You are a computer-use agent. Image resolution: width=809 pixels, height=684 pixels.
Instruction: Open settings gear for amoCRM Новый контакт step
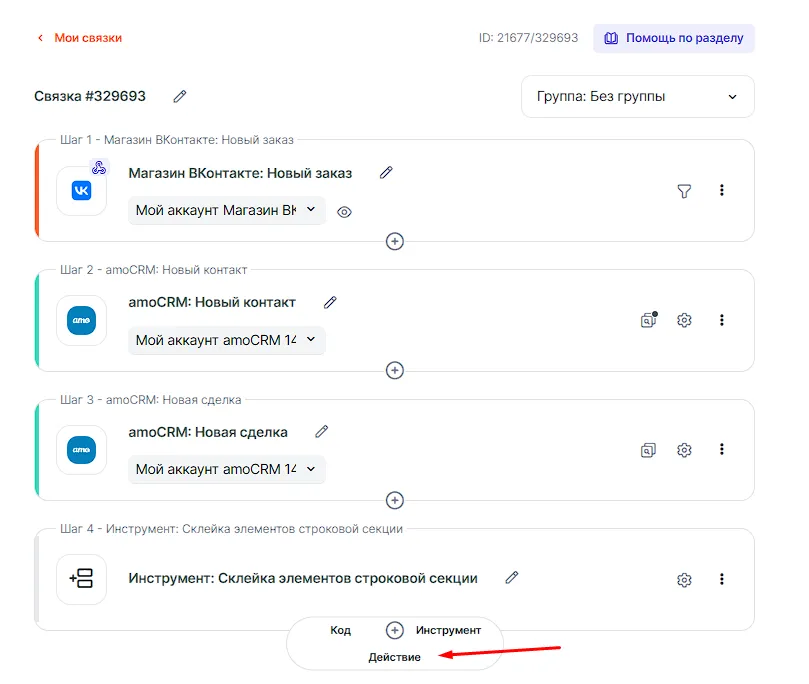pos(684,321)
